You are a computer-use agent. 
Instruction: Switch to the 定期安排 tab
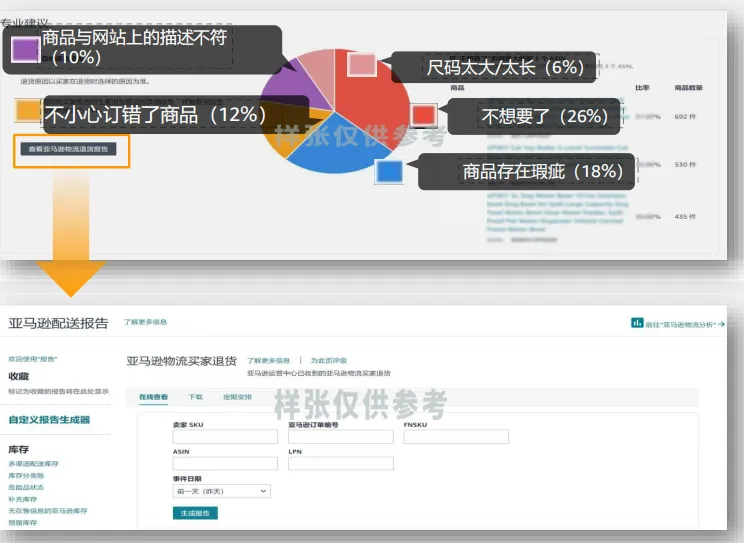[237, 397]
